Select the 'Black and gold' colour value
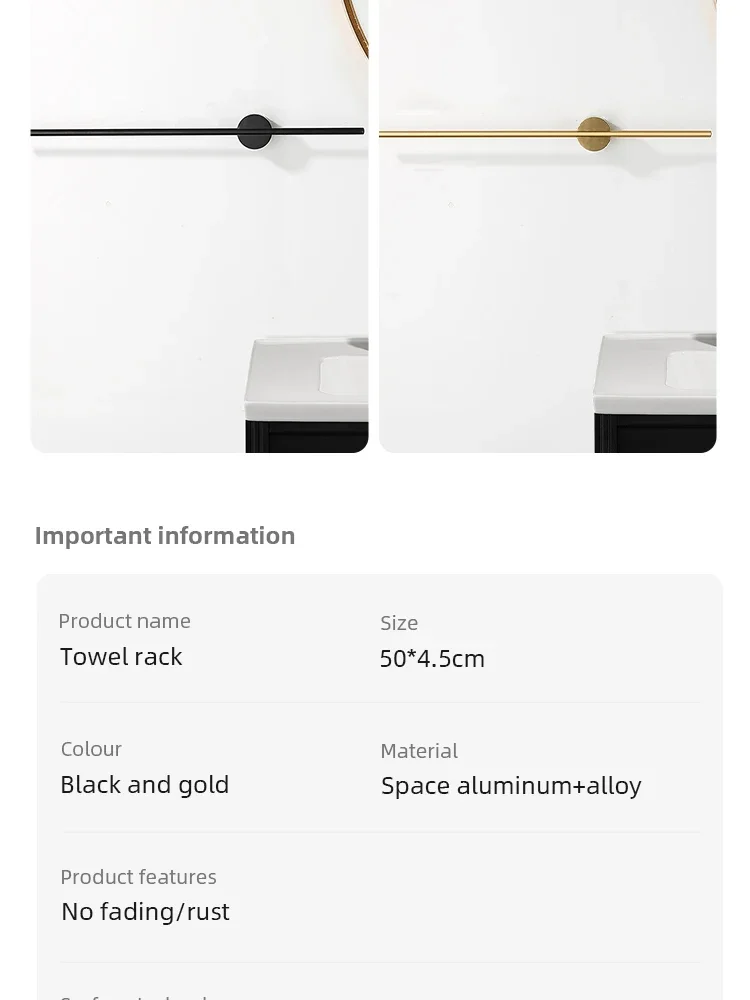This screenshot has width=750, height=1000. [x=145, y=785]
